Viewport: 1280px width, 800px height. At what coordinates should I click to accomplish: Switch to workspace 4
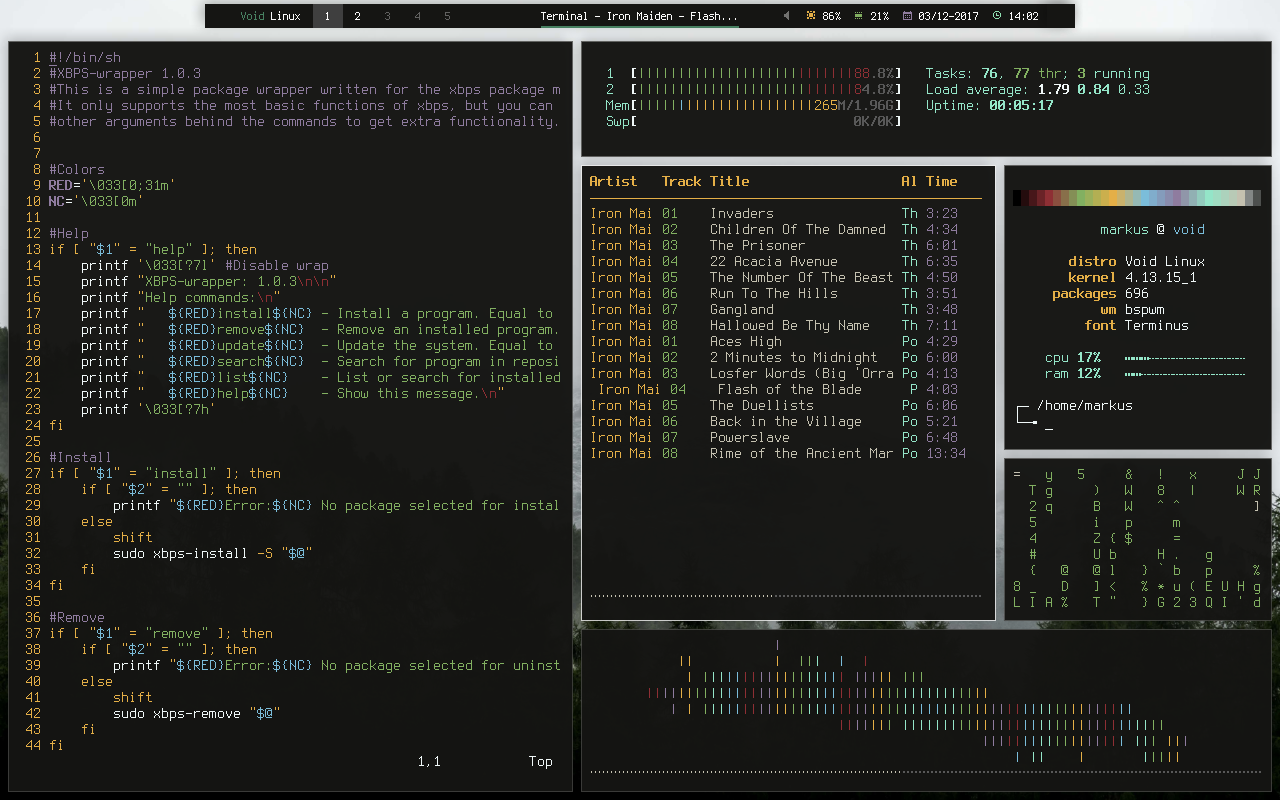click(417, 16)
